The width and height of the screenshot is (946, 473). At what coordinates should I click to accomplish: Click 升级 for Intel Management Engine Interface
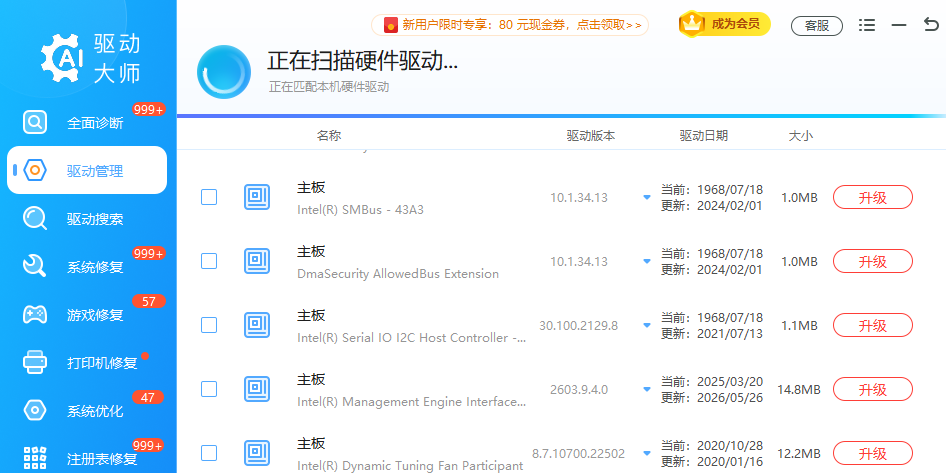872,389
